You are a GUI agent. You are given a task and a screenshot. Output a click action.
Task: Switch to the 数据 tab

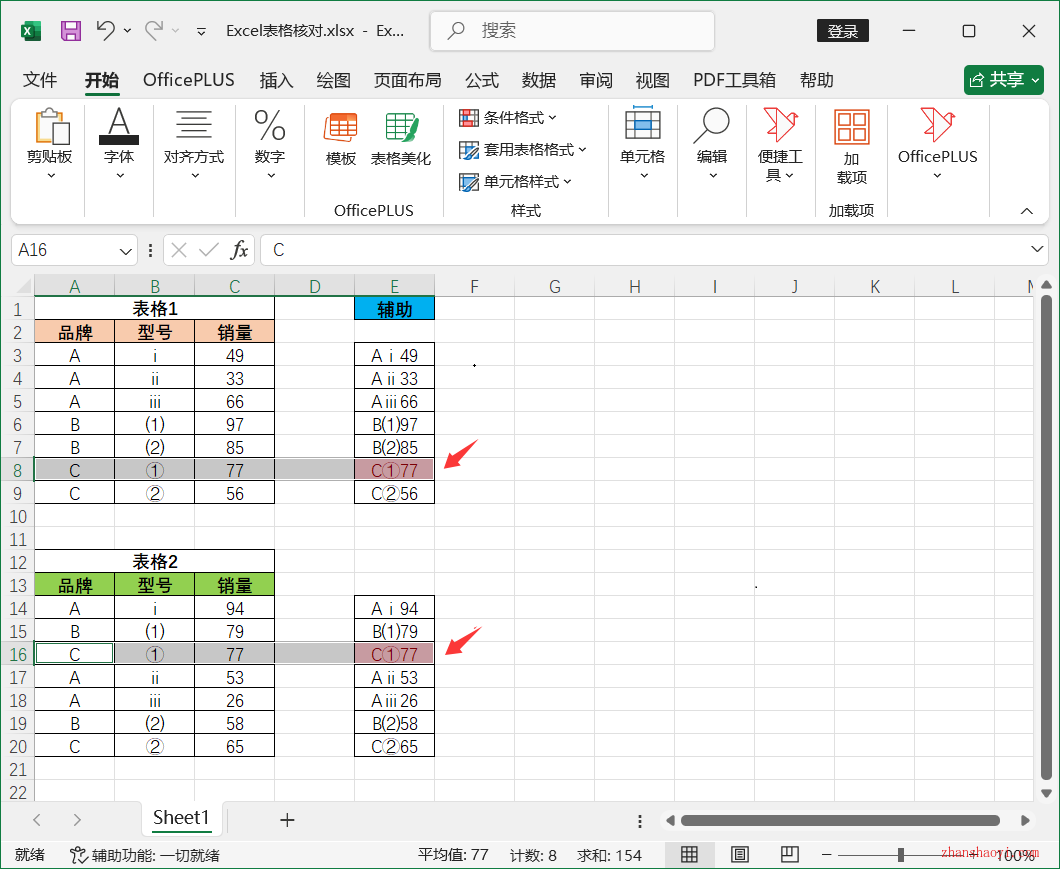[539, 80]
